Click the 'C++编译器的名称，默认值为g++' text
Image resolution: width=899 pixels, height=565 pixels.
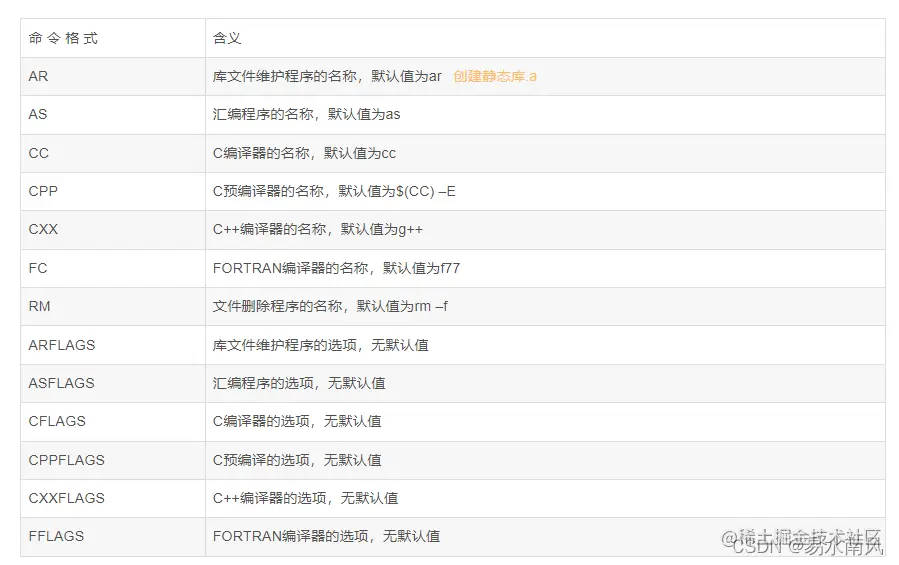(x=318, y=229)
